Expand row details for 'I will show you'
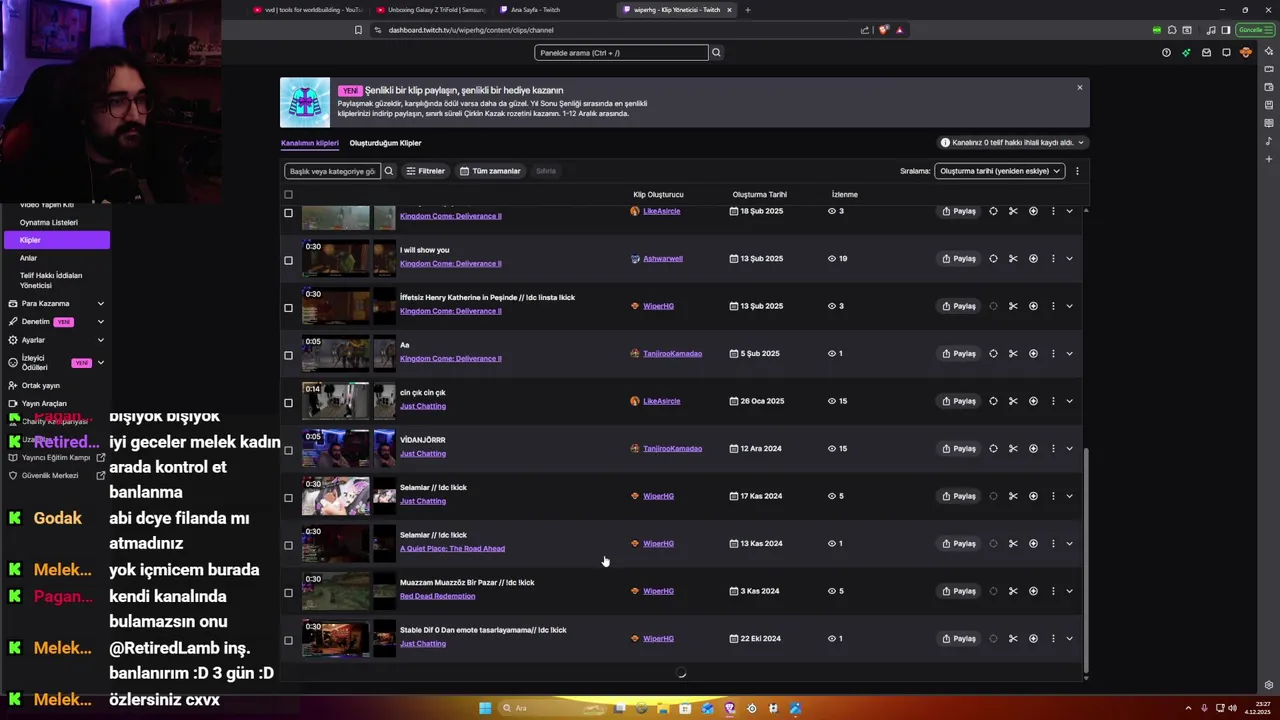The width and height of the screenshot is (1280, 720). (x=1069, y=258)
